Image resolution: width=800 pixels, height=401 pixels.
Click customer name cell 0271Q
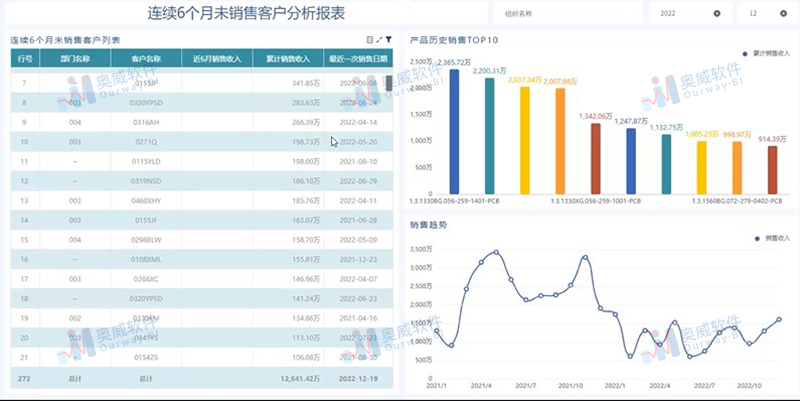[x=146, y=142]
